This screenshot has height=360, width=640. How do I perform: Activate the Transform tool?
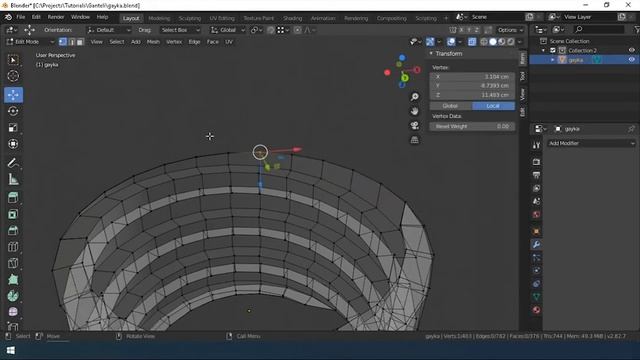pyautogui.click(x=13, y=144)
